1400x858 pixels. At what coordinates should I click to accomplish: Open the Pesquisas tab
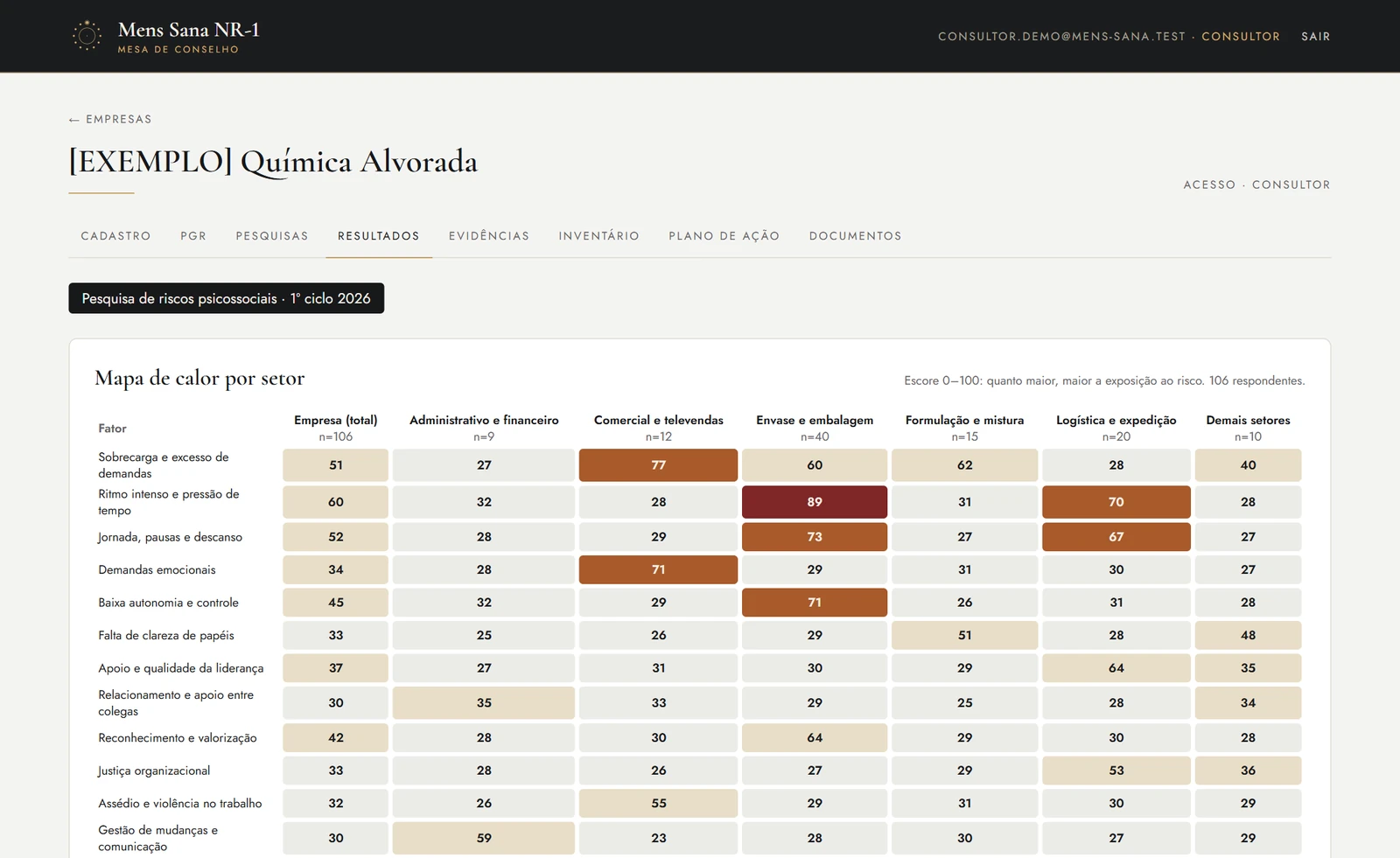pyautogui.click(x=272, y=236)
